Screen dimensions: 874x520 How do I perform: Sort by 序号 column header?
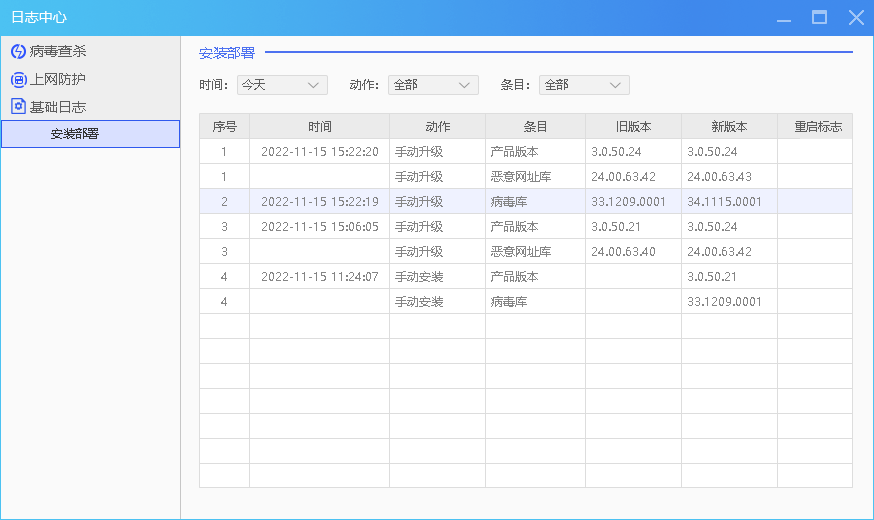point(225,127)
